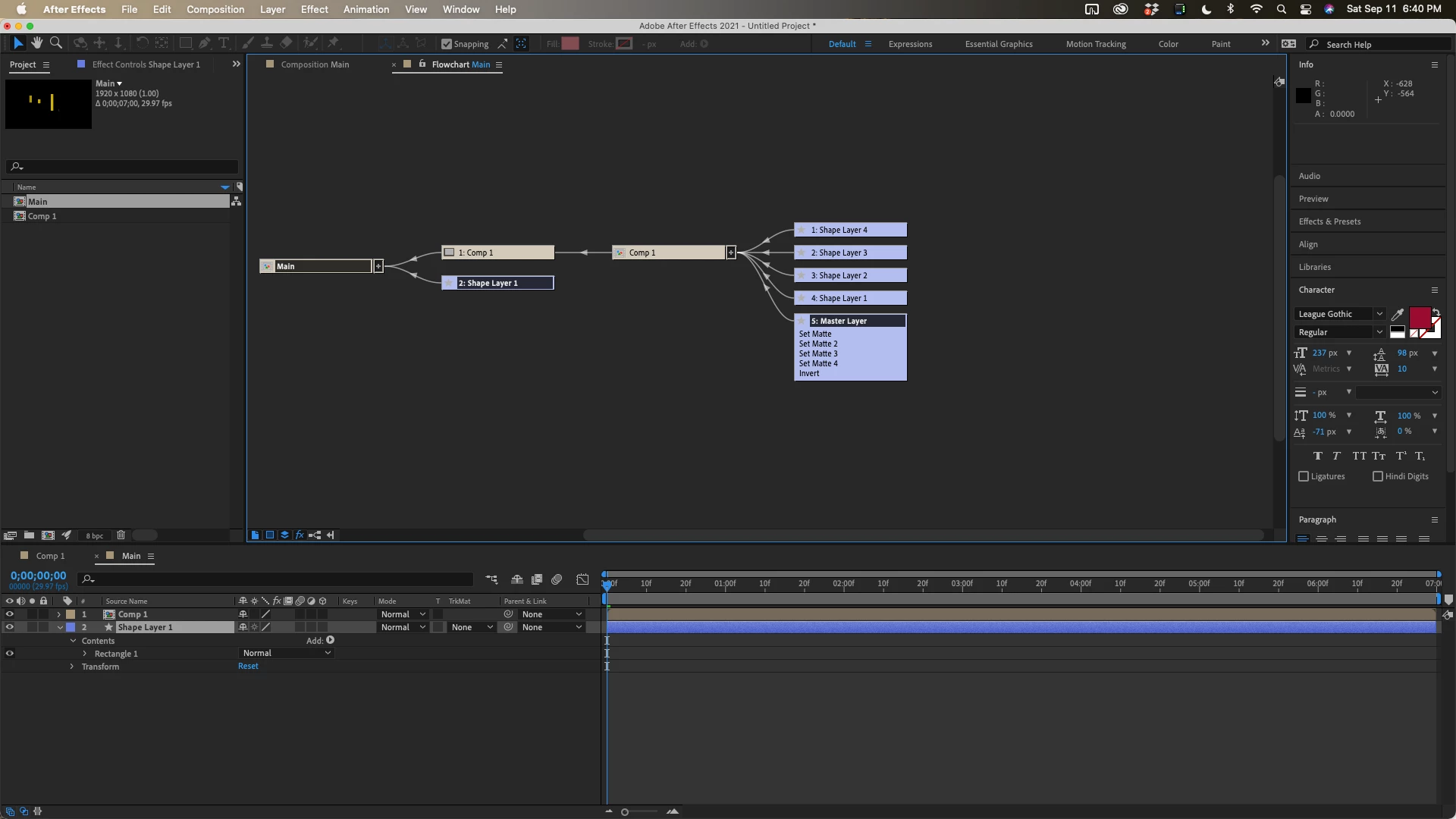Image resolution: width=1456 pixels, height=819 pixels.
Task: Enable the Ligatures checkbox
Action: pos(1304,476)
